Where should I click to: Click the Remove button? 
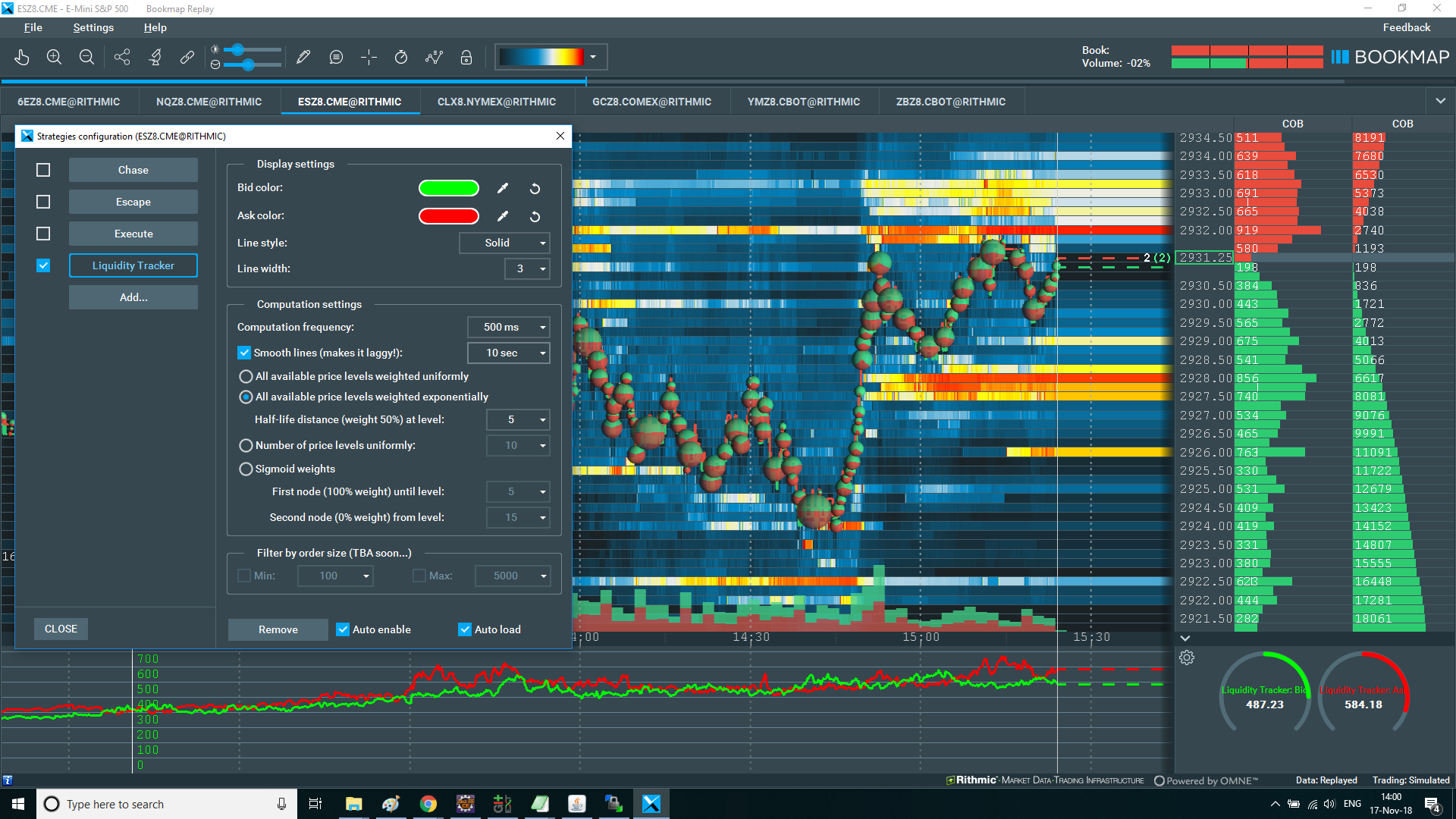(278, 629)
